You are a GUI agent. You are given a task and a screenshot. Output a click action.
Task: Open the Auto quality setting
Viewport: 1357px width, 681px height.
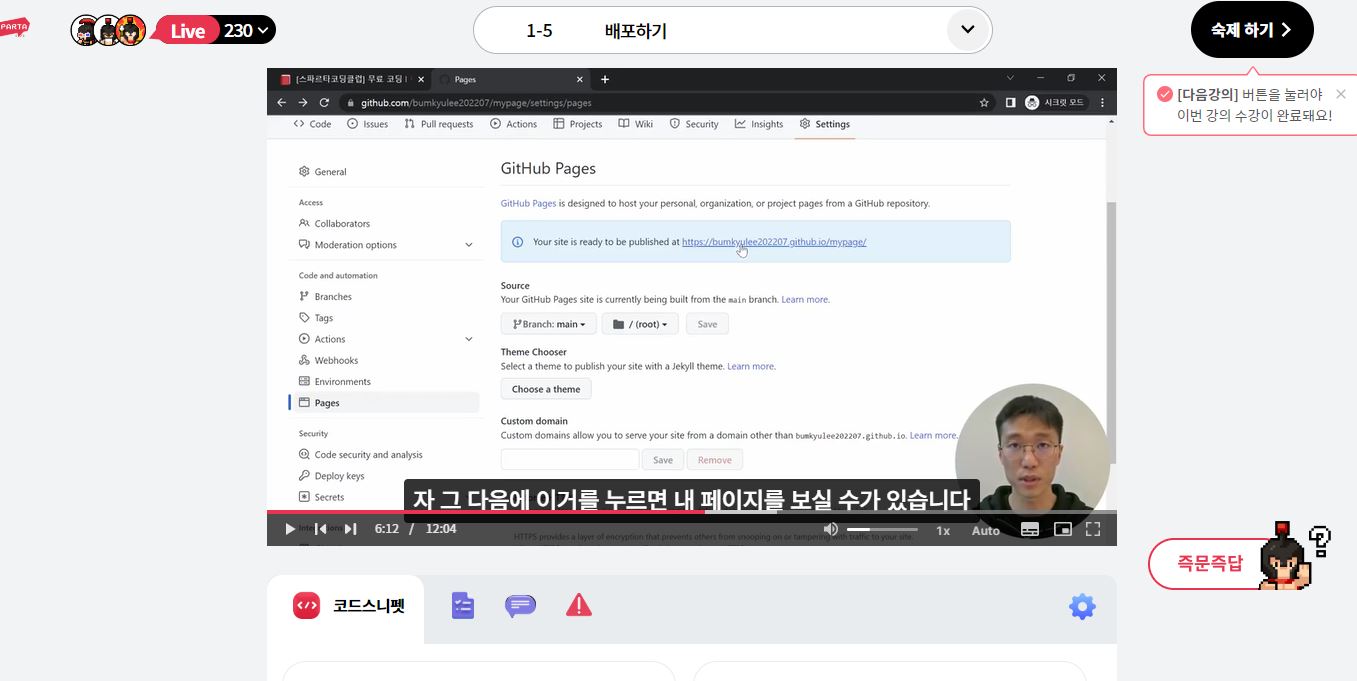[x=986, y=530]
